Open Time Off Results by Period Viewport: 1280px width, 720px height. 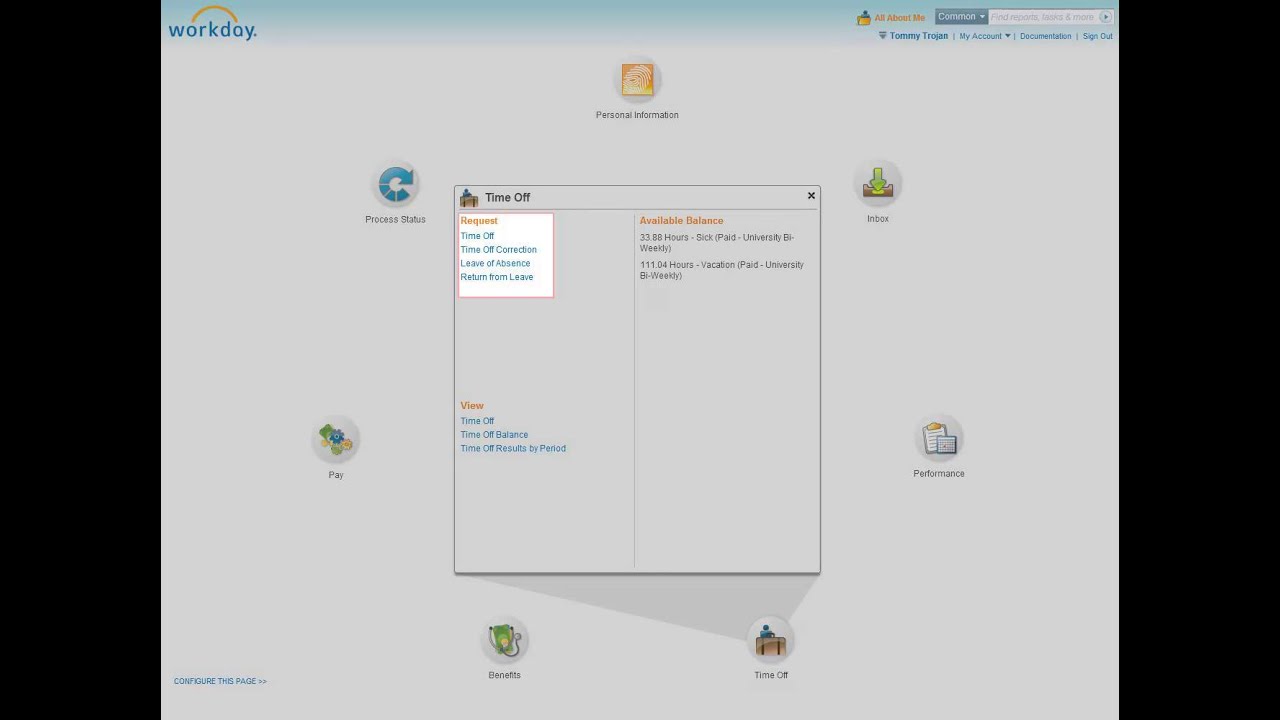coord(513,449)
